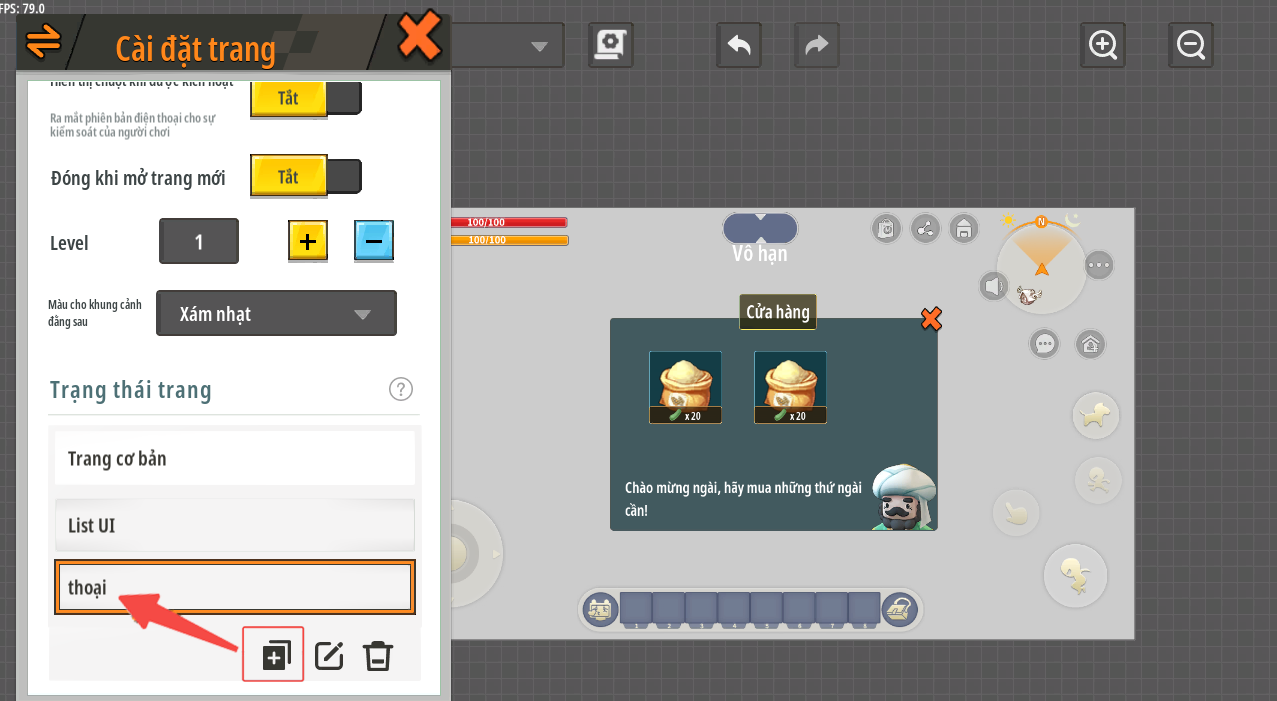Click the redo arrow in top toolbar
The width and height of the screenshot is (1277, 701).
(x=816, y=45)
